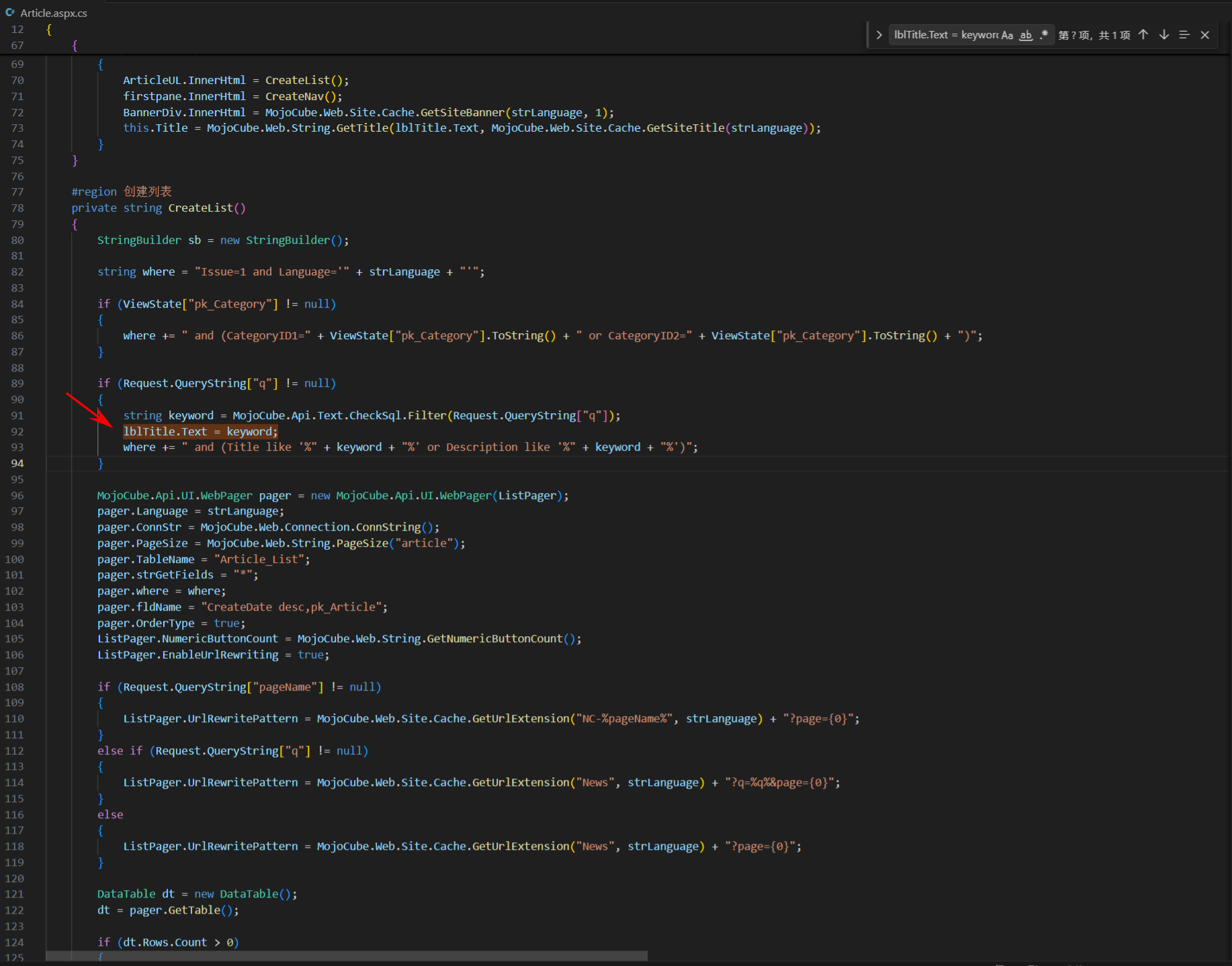
Task: Enable regular expression search
Action: point(1043,35)
